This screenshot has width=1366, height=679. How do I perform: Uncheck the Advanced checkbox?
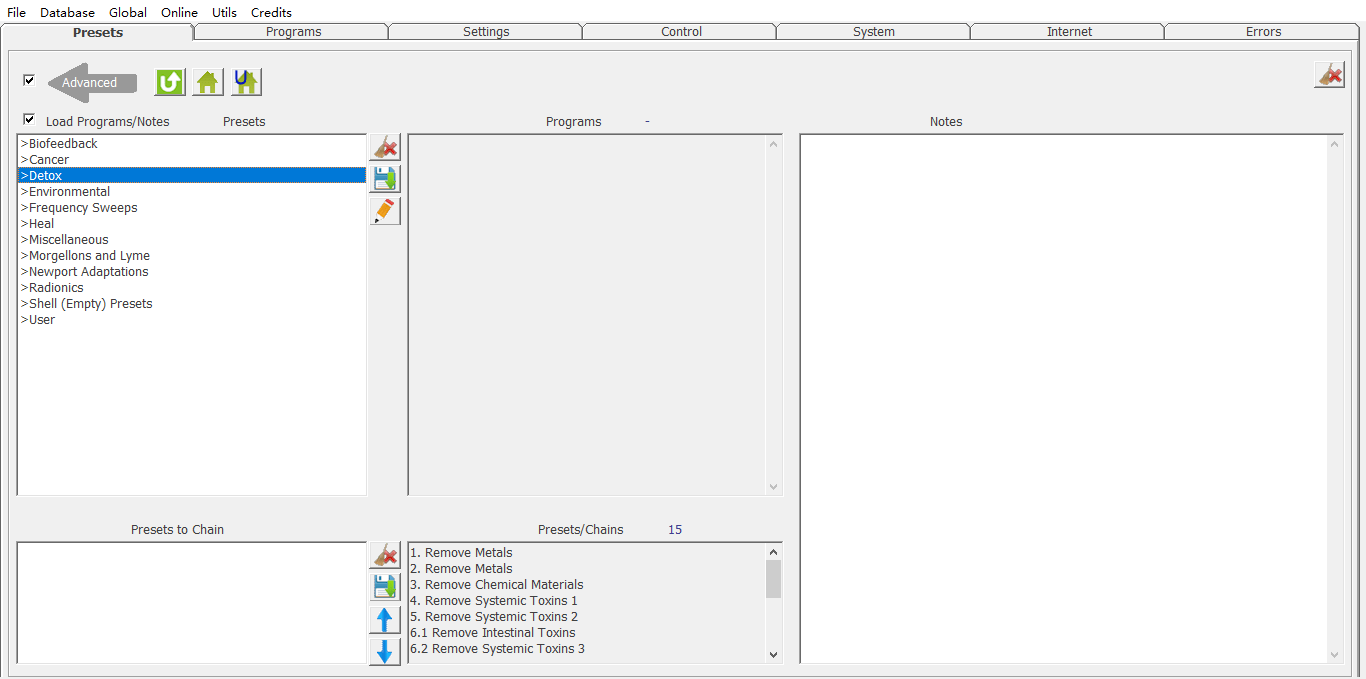(x=29, y=80)
